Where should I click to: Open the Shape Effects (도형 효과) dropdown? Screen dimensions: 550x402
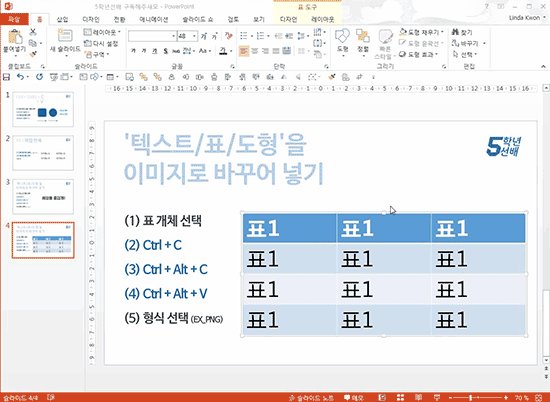point(418,54)
